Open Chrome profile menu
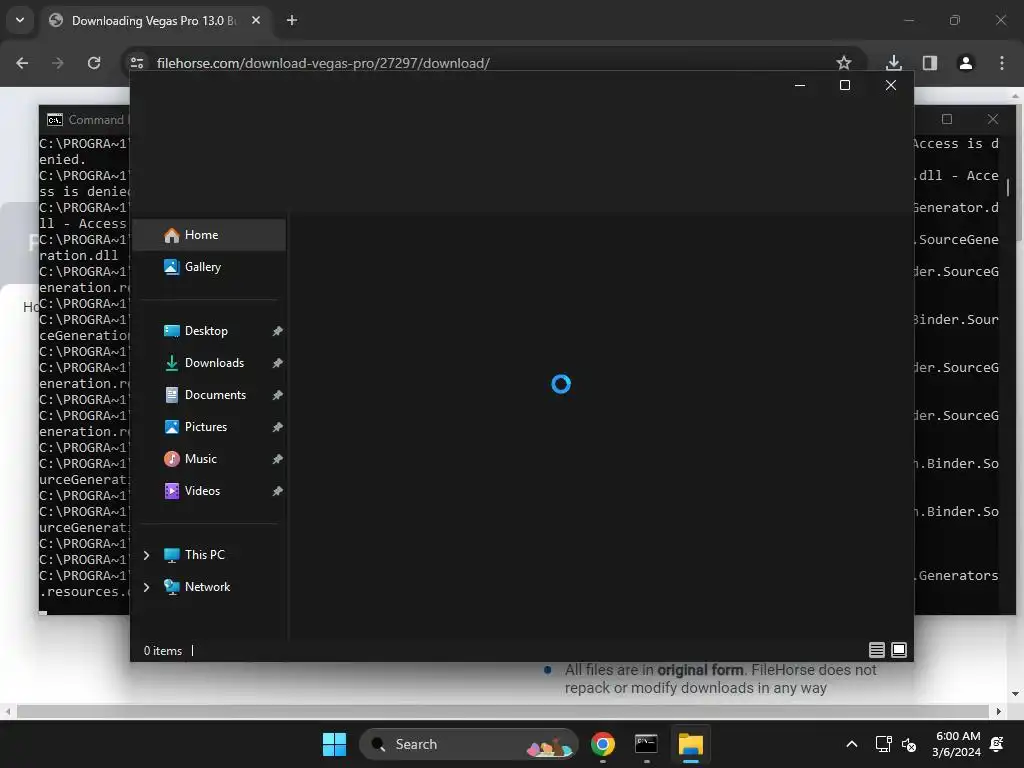The image size is (1024, 768). pos(965,63)
